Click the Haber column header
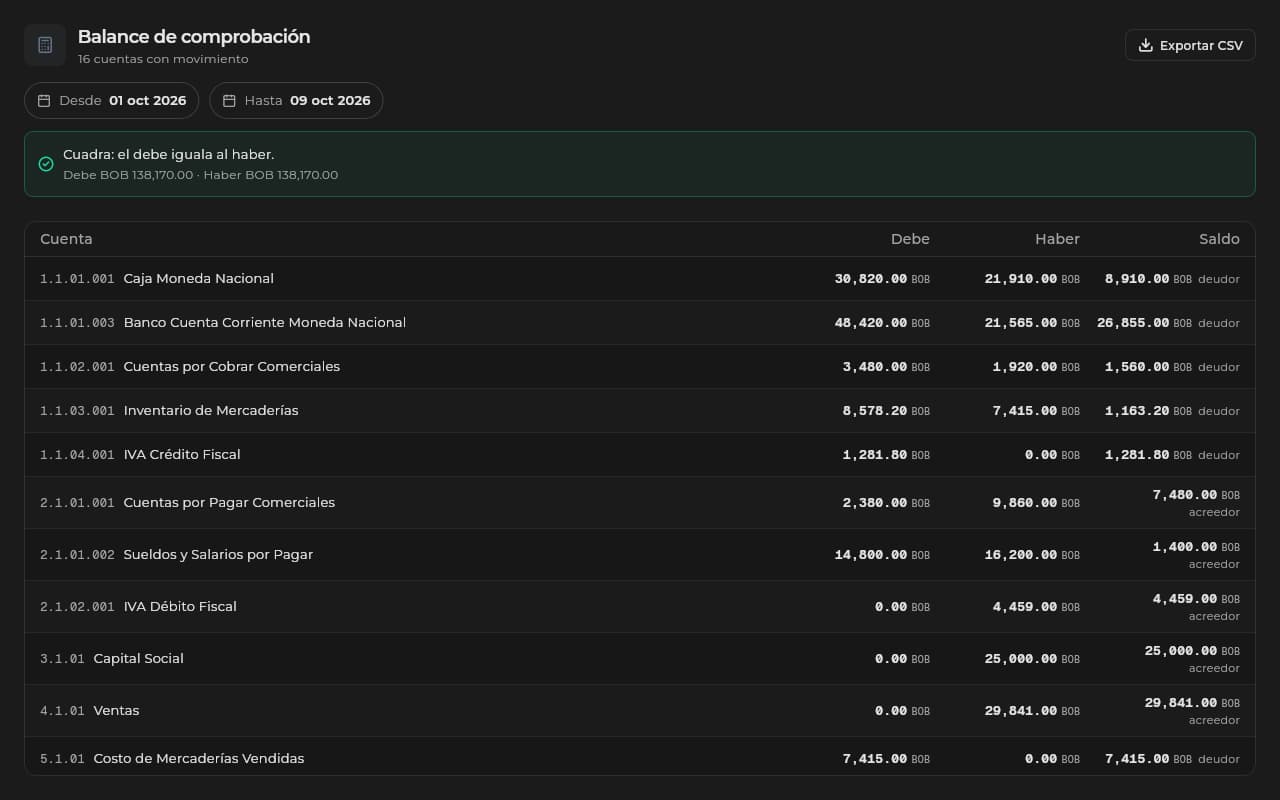Image resolution: width=1280 pixels, height=800 pixels. [1057, 239]
